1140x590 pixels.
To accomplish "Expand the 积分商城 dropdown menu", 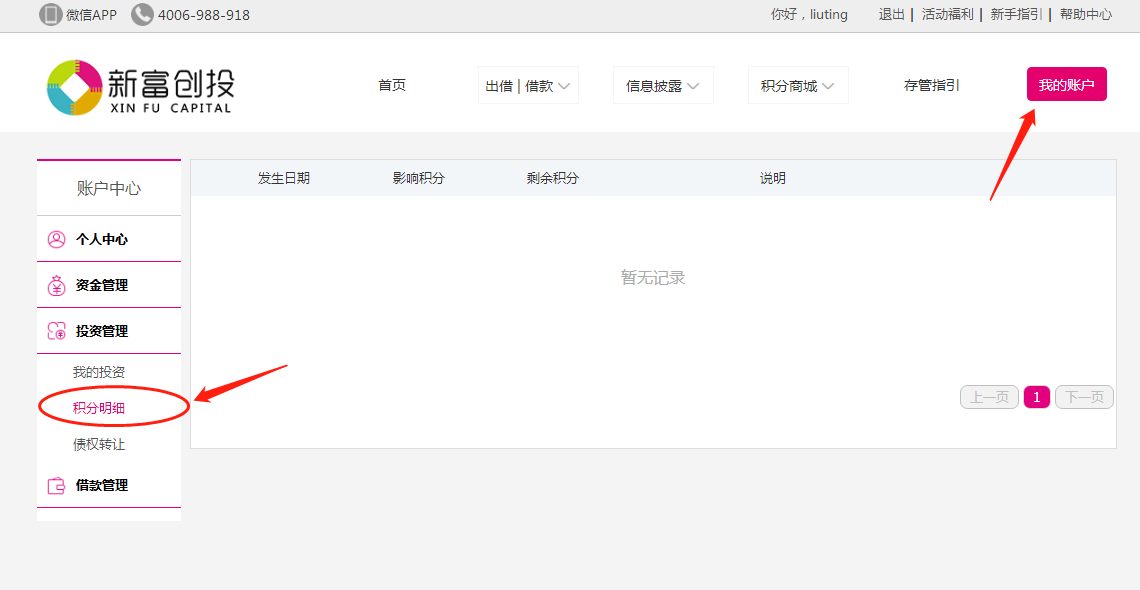I will [x=798, y=86].
